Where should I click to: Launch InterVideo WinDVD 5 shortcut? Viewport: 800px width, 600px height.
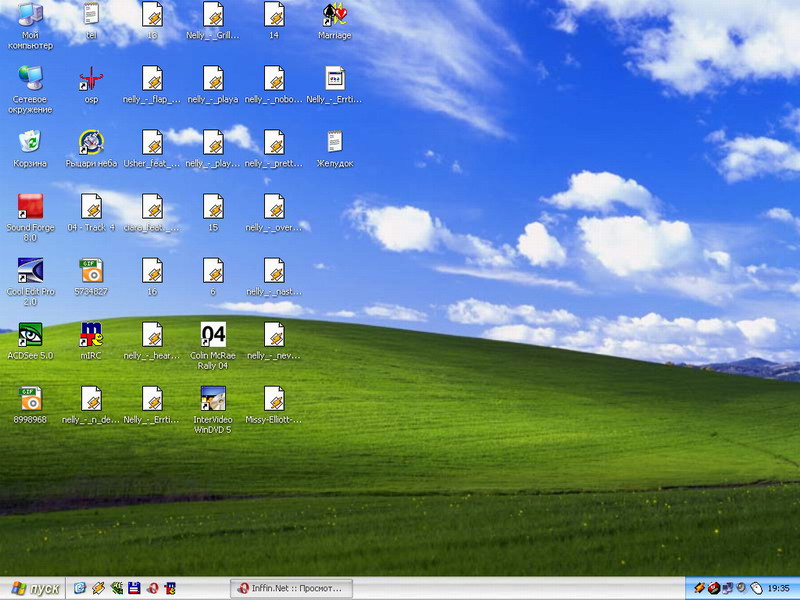click(x=213, y=399)
